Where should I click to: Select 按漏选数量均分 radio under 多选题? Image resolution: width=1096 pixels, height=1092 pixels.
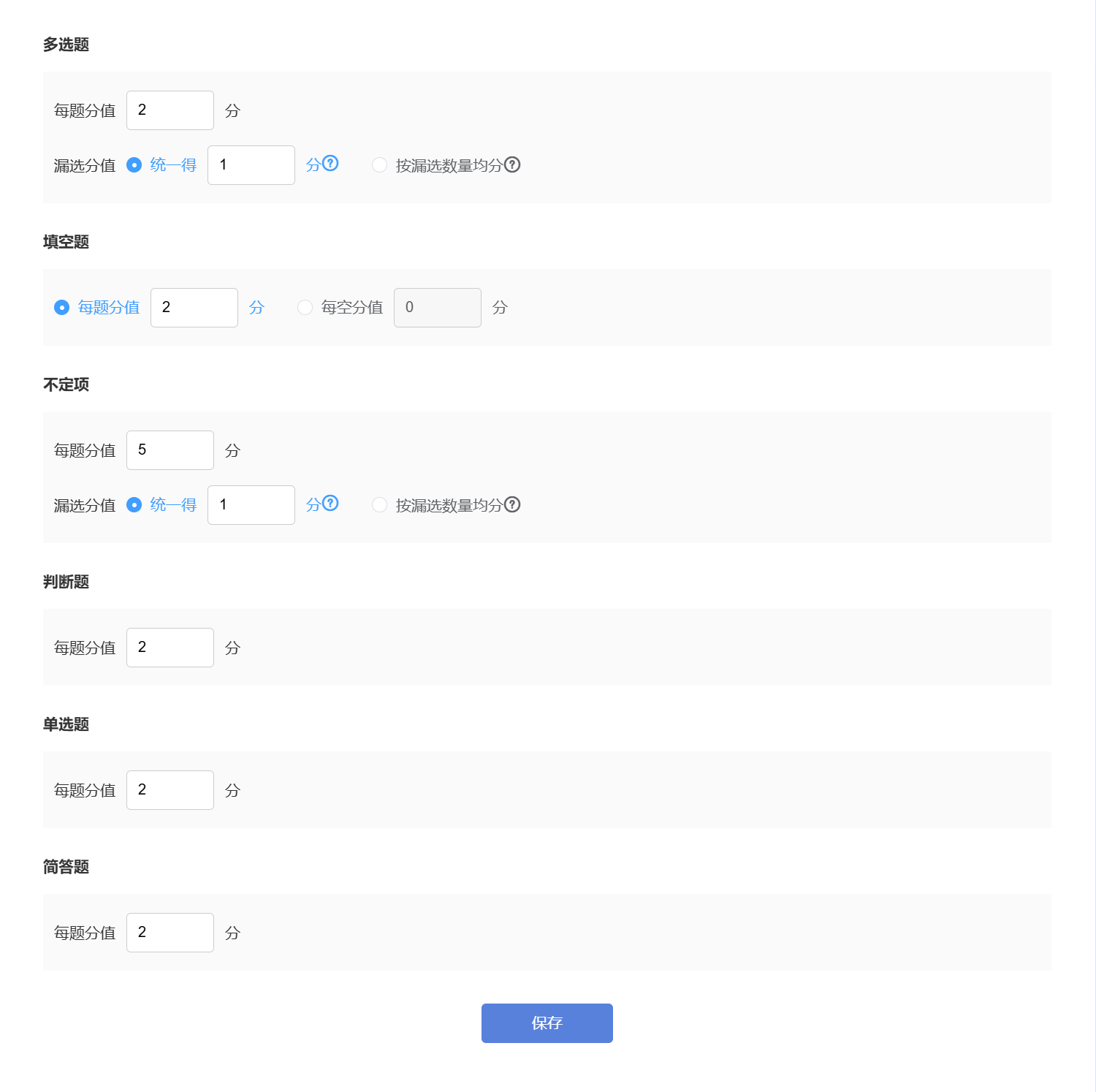[379, 165]
